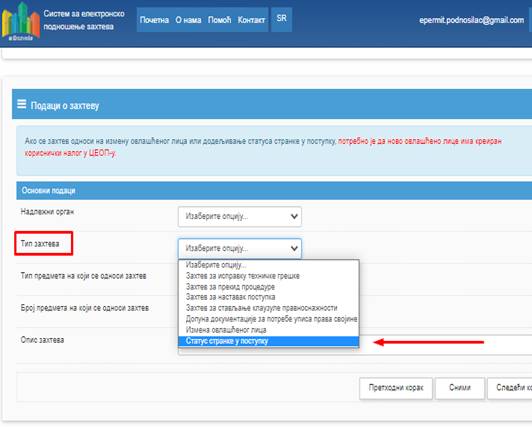Click the Следећи корак button
Screen dimensions: 532x427
pyautogui.click(x=510, y=388)
